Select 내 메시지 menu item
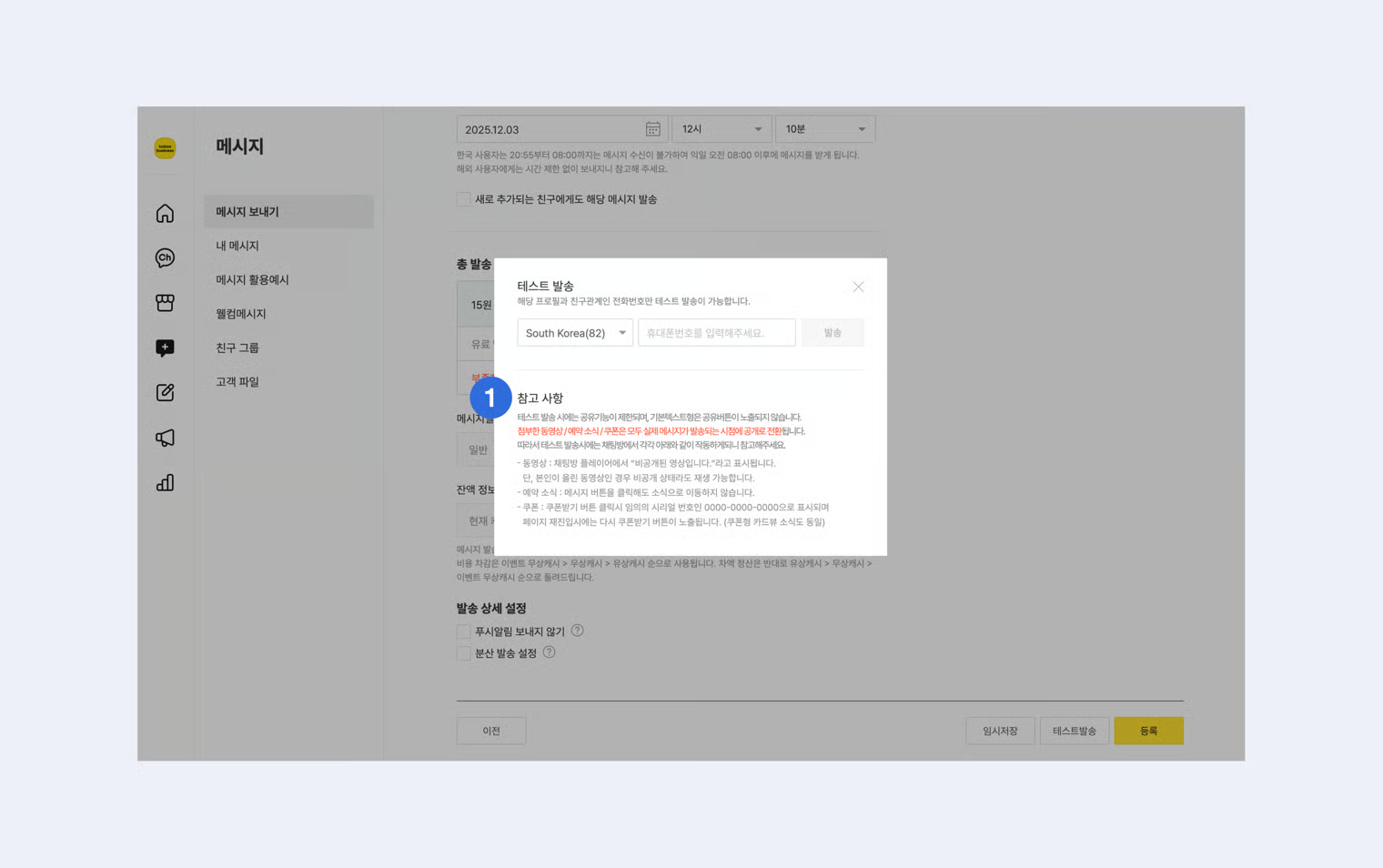 (x=237, y=246)
